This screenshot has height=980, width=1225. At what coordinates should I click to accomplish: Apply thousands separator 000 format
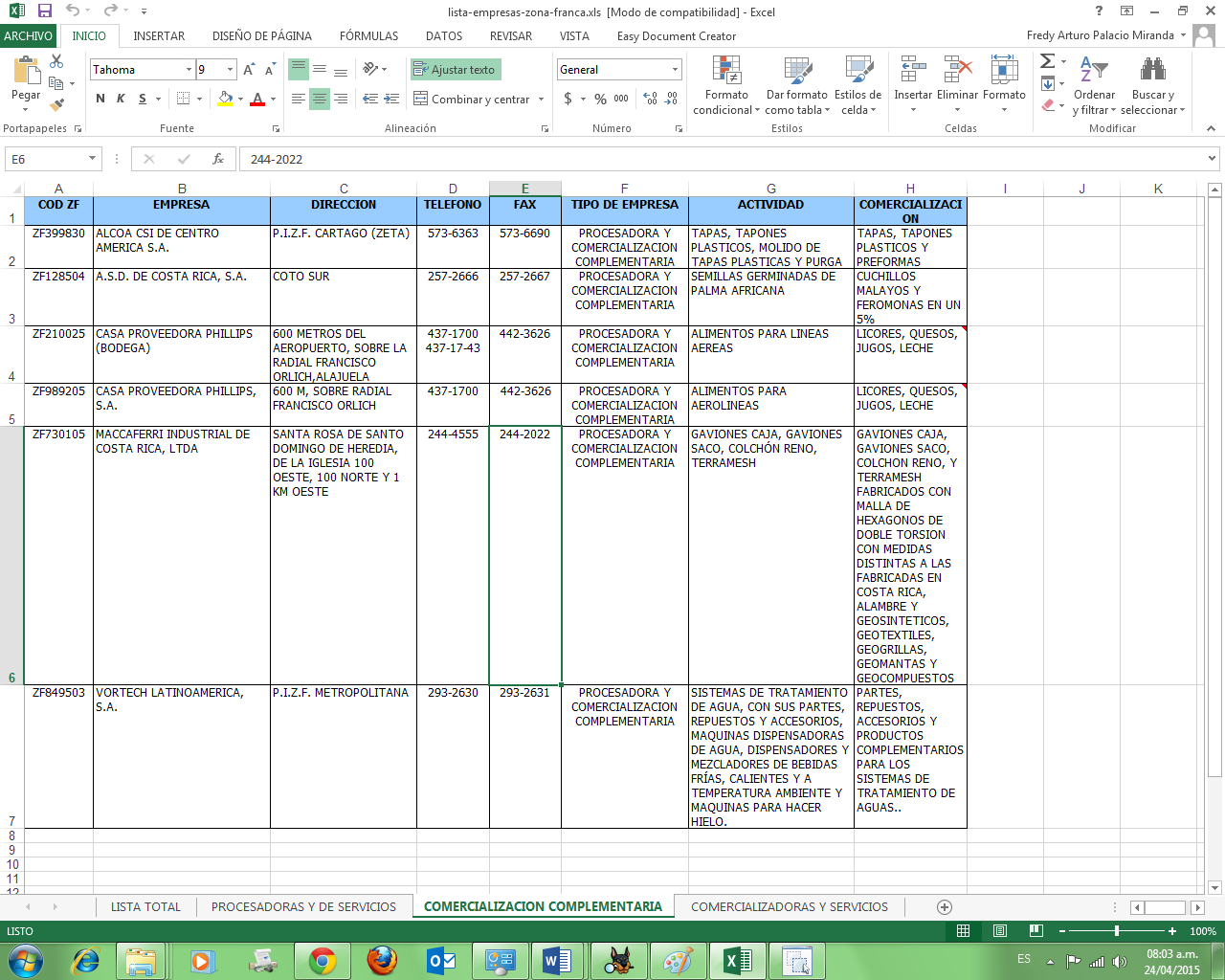tap(621, 99)
